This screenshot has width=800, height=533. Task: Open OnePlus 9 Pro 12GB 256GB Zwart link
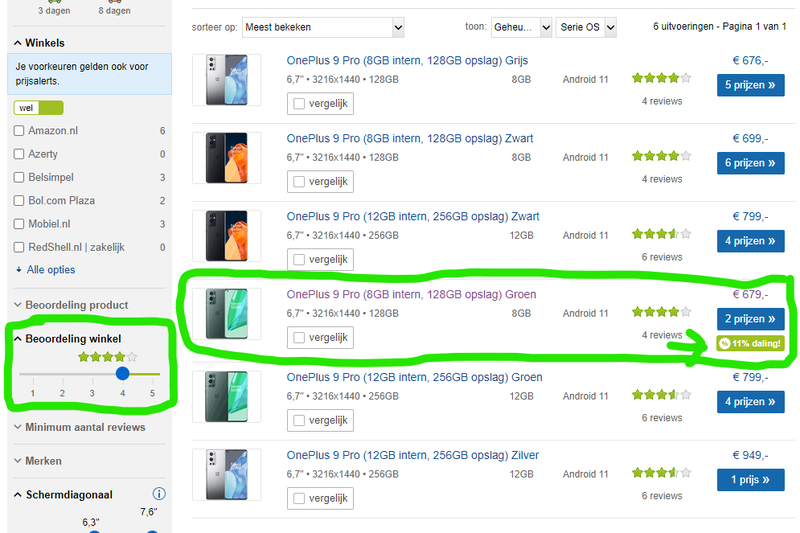[x=413, y=216]
